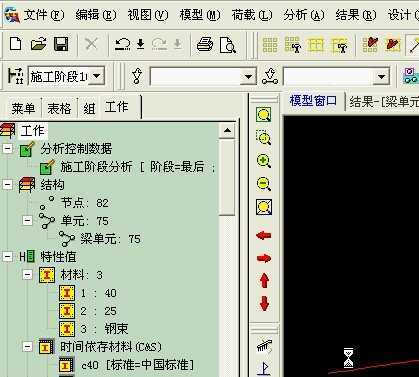419x377 pixels.
Task: Collapse the 结构 tree node
Action: (8, 184)
